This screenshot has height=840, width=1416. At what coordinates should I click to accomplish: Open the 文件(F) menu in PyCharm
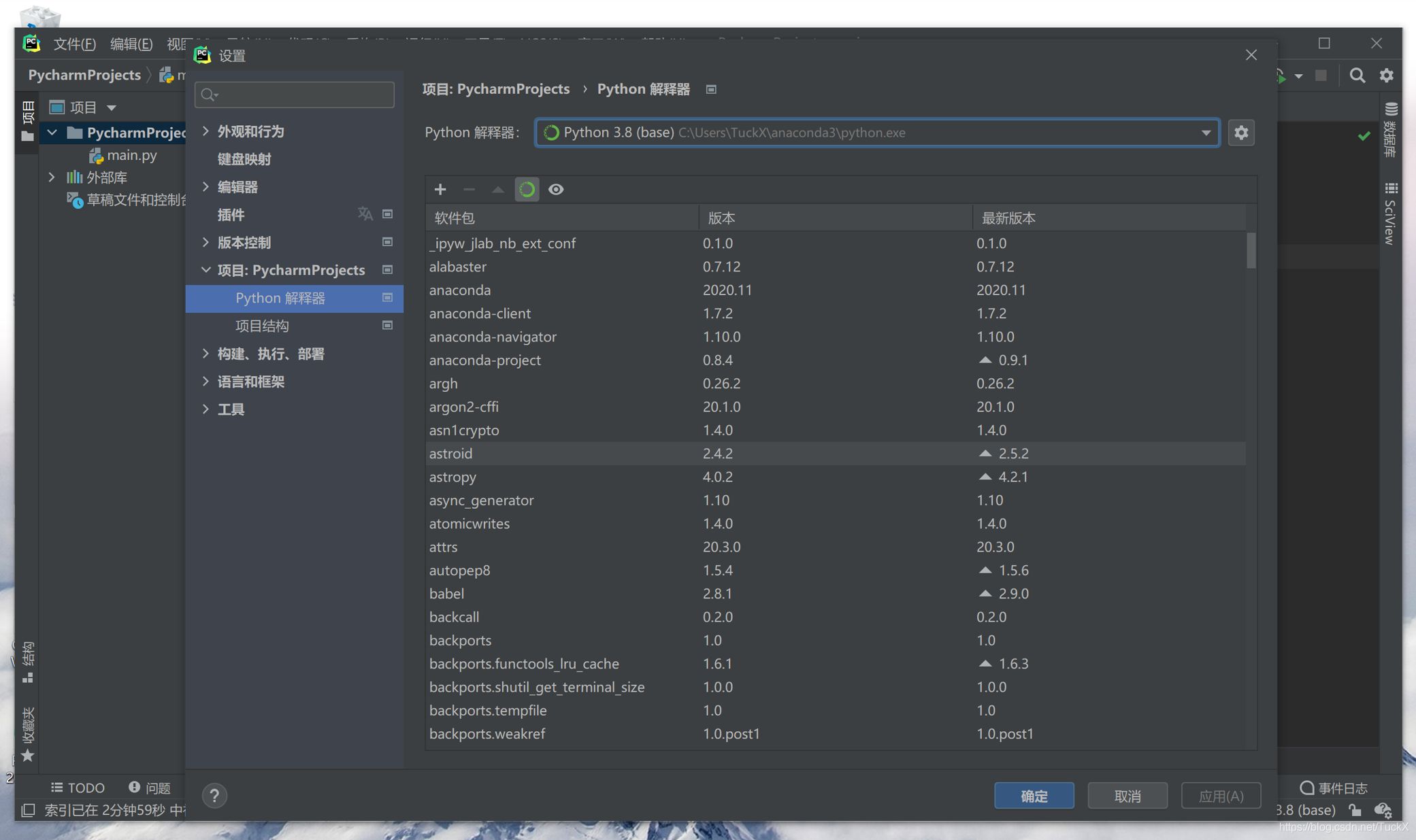[x=75, y=44]
